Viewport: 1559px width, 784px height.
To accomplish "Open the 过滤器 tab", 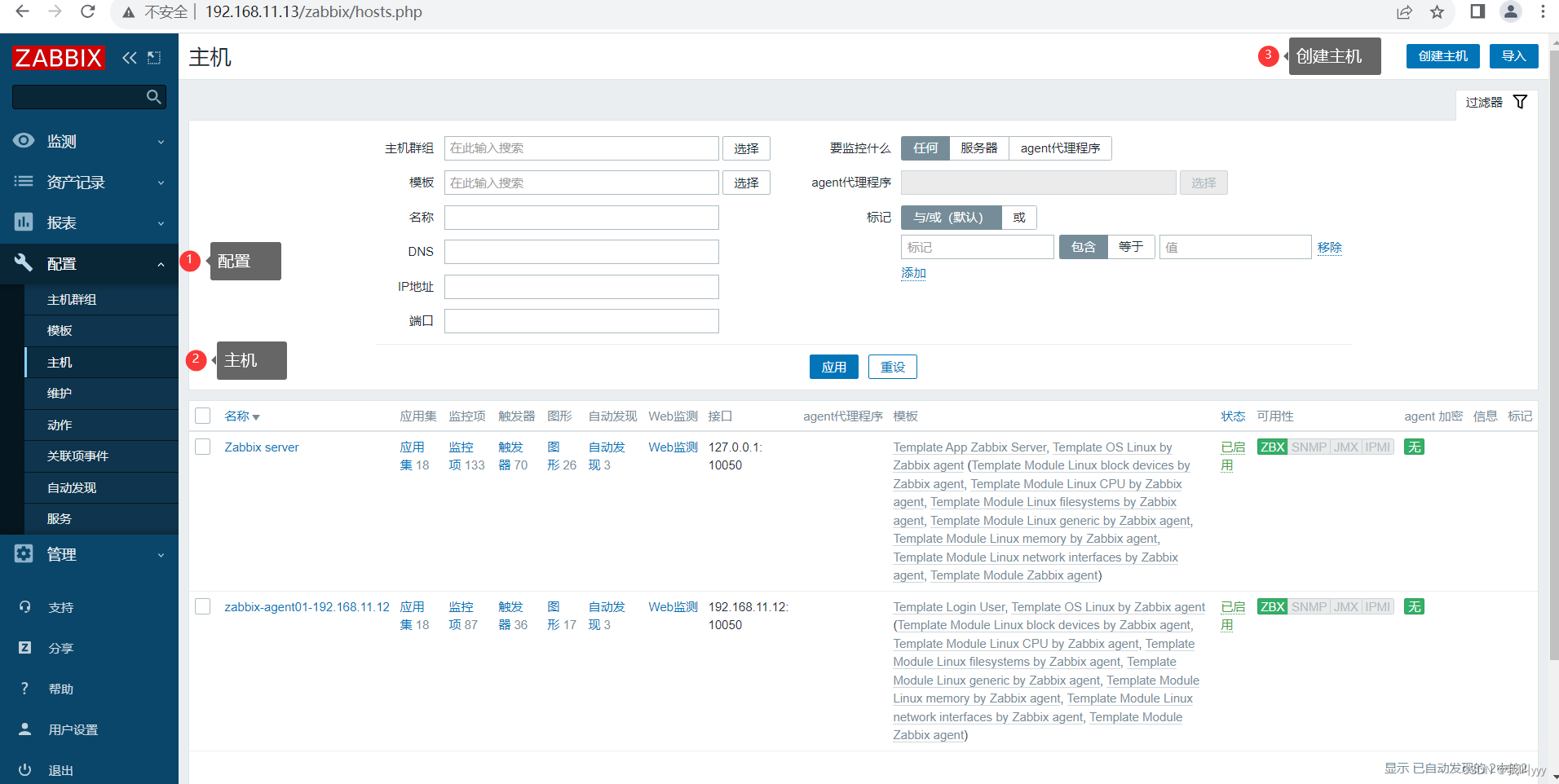I will pyautogui.click(x=1496, y=103).
